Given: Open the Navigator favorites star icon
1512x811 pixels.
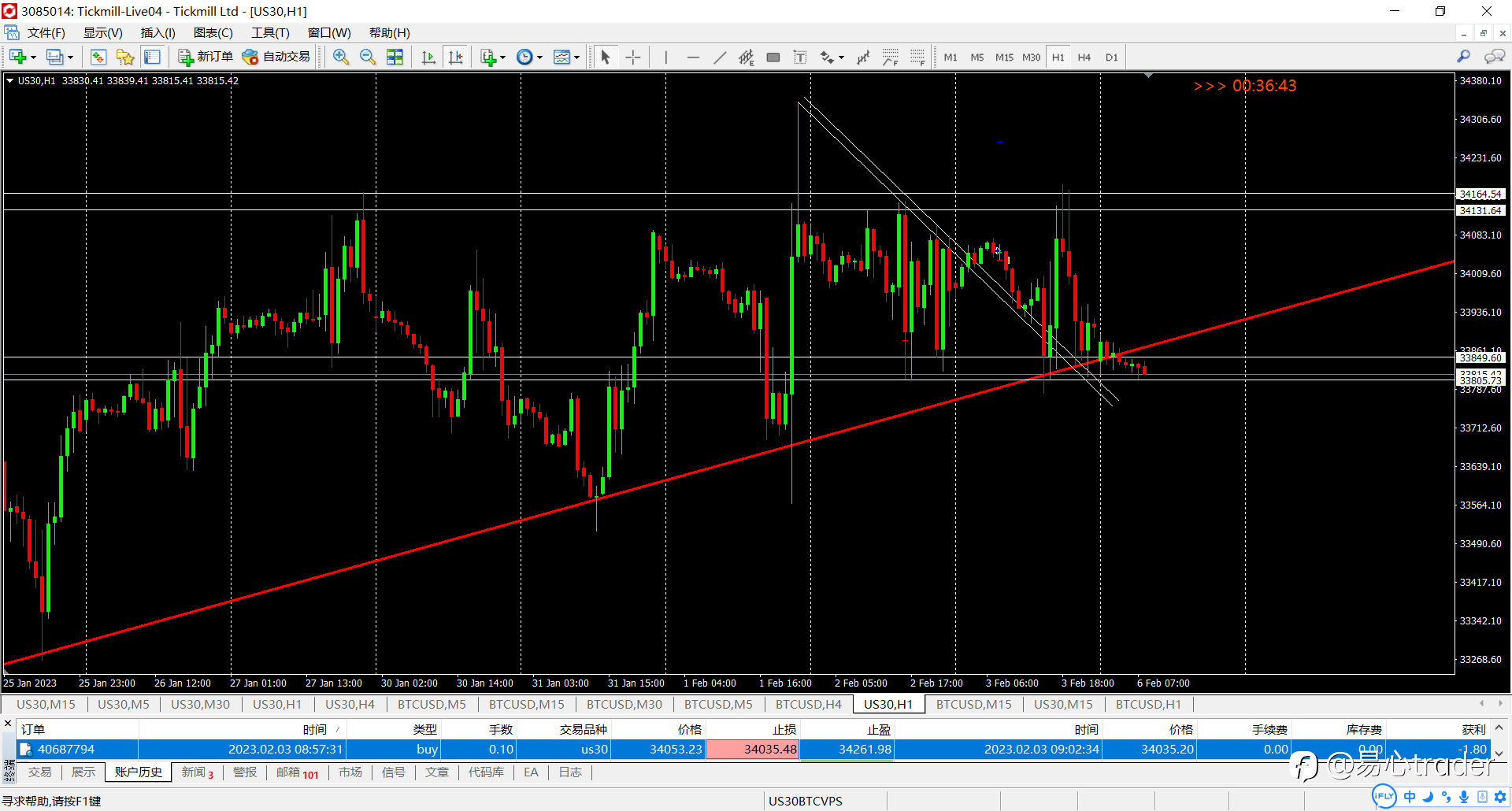Looking at the screenshot, I should [x=125, y=57].
